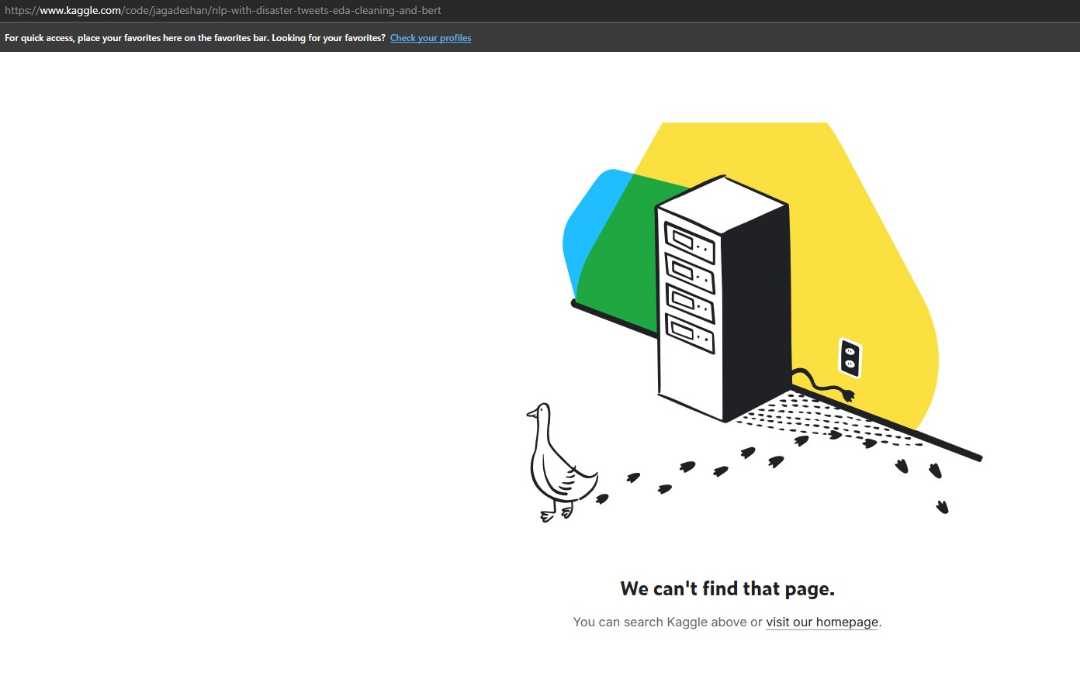The width and height of the screenshot is (1080, 679).
Task: Click the 'You can search Kaggle above' text
Action: (x=660, y=622)
